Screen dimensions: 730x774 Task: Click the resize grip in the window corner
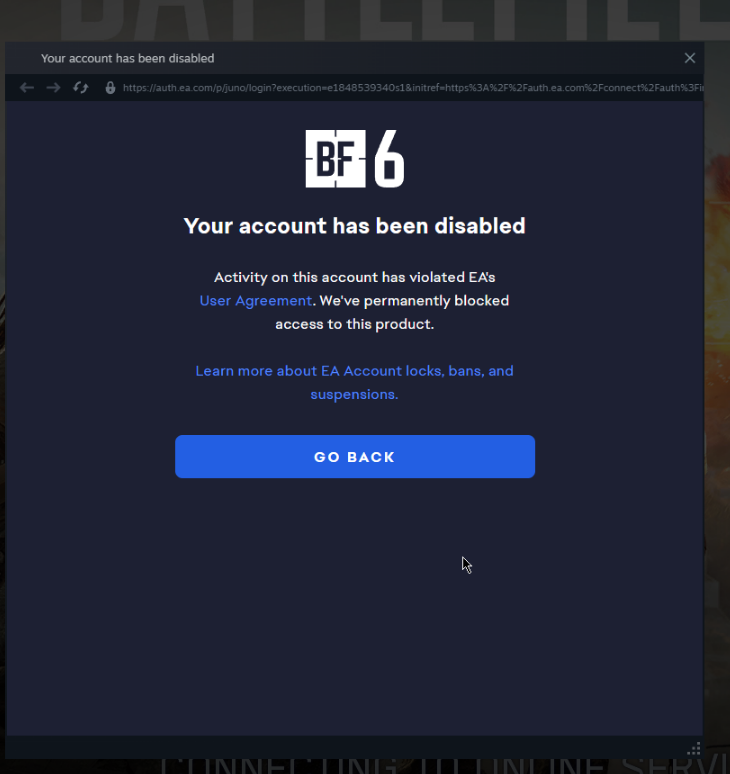(x=694, y=749)
